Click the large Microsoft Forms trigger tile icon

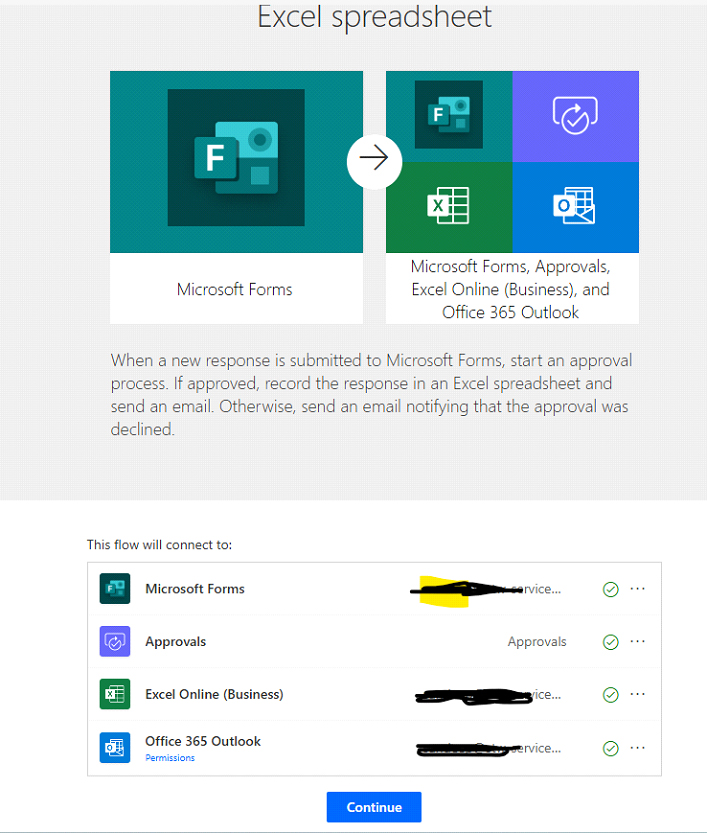(x=236, y=157)
